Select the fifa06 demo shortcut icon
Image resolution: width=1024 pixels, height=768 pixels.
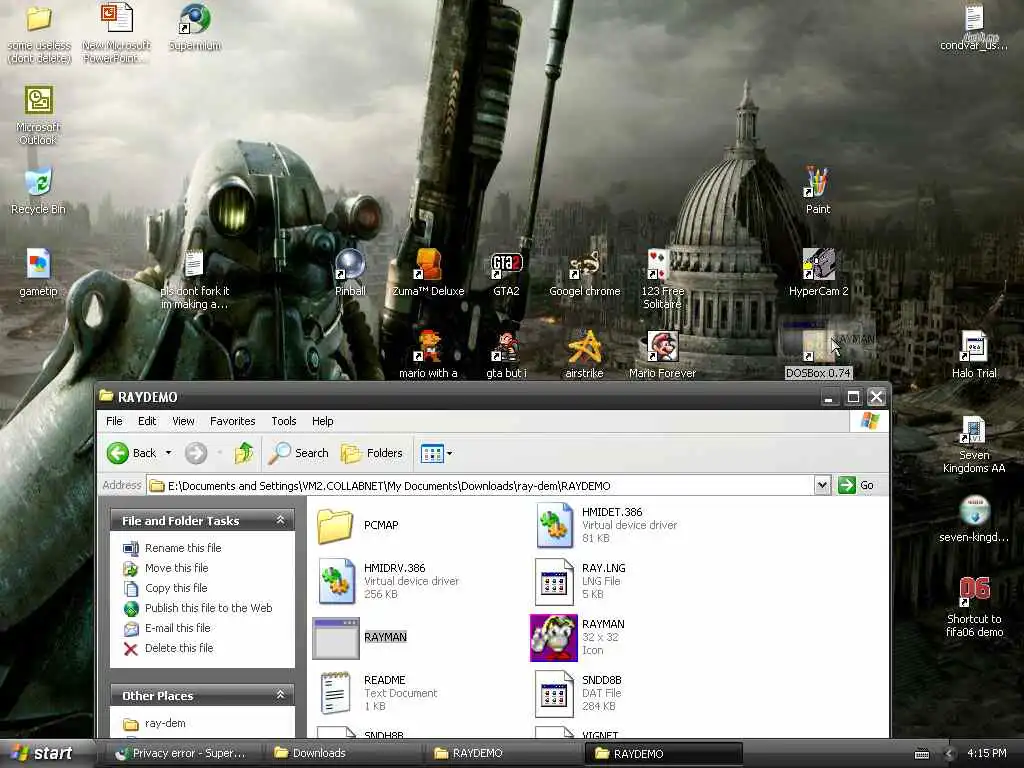coord(974,607)
